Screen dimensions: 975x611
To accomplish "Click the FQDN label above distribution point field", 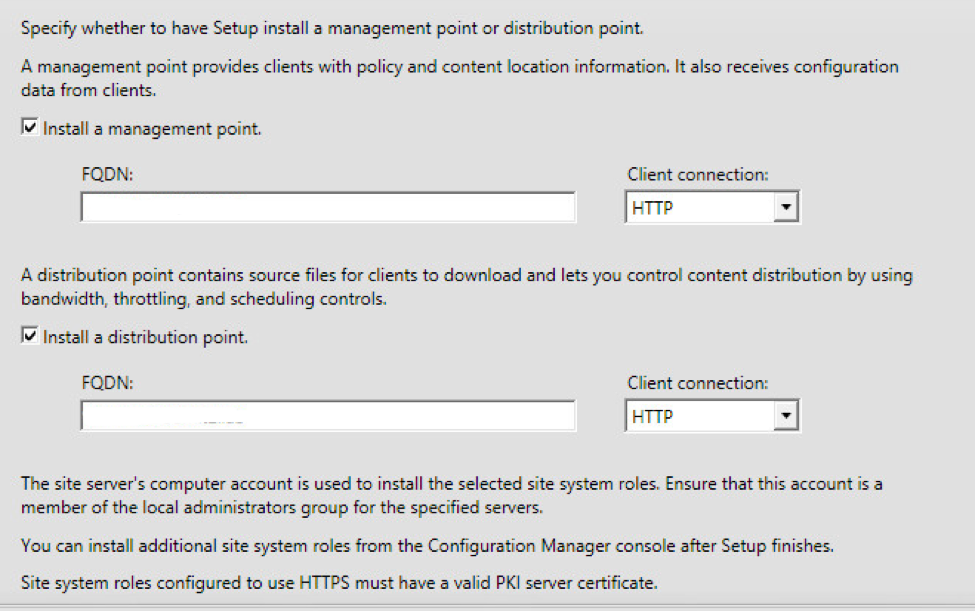I will tap(107, 383).
